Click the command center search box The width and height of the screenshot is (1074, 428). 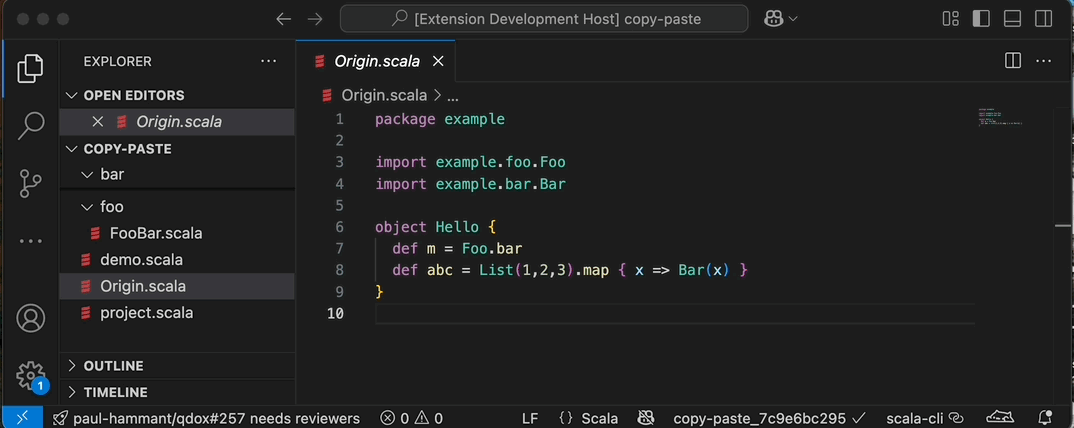point(544,19)
